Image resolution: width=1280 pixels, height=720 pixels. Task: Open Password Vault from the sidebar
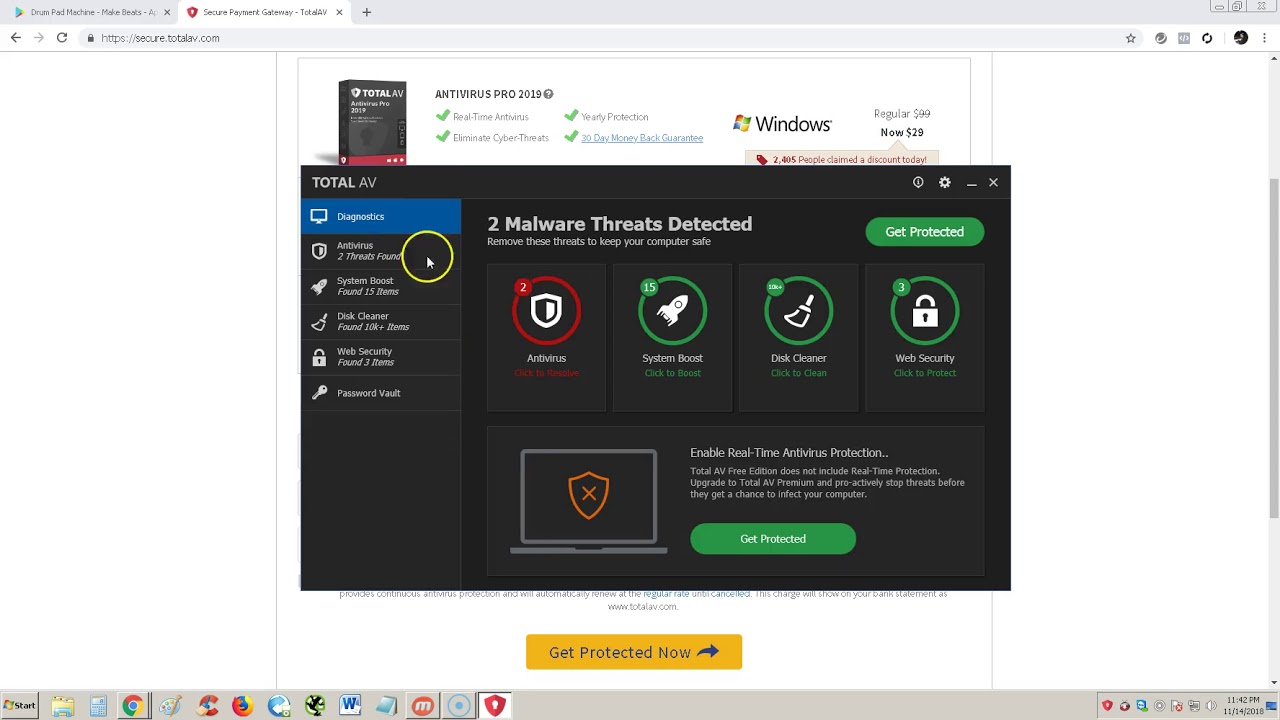tap(381, 393)
